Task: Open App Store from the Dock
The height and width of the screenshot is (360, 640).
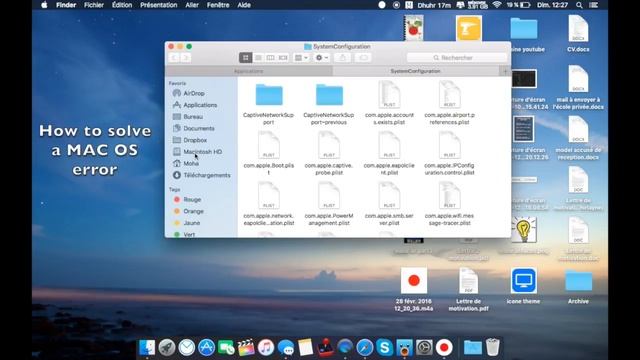Action: tap(207, 347)
